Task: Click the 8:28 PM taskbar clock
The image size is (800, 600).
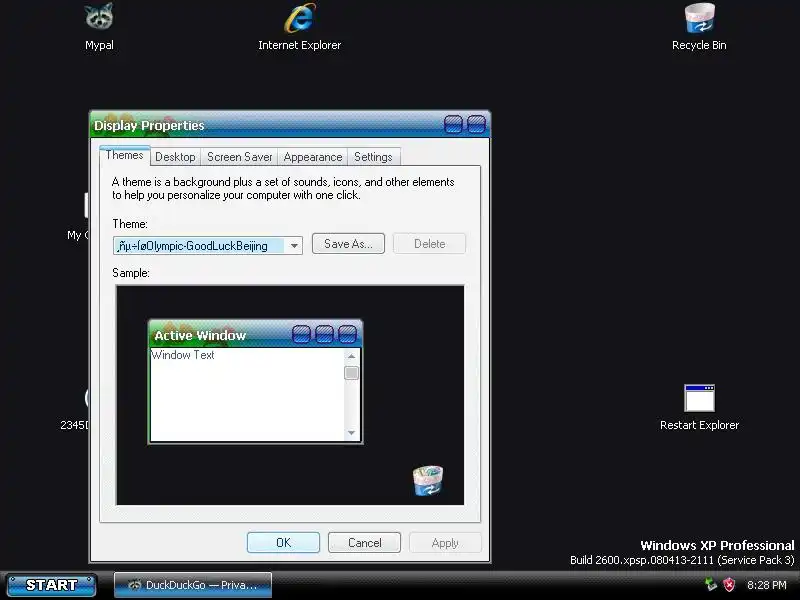Action: (x=766, y=585)
